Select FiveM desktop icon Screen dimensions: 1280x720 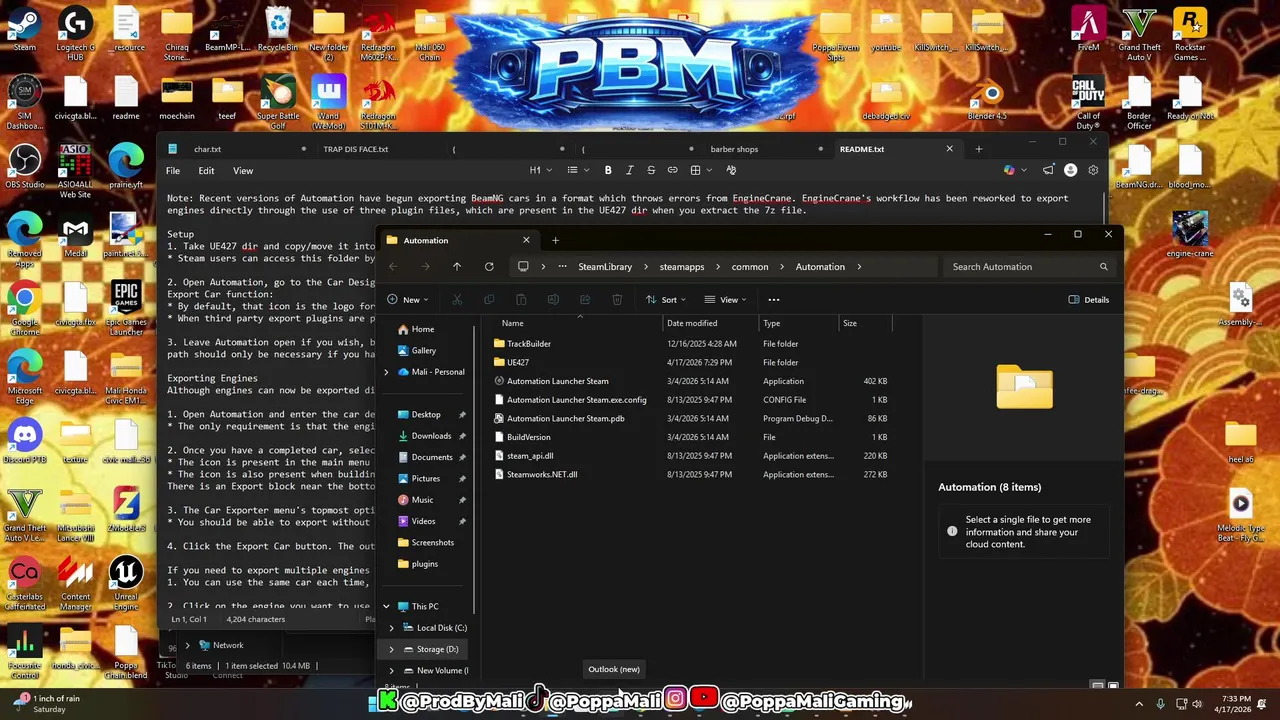[1088, 30]
